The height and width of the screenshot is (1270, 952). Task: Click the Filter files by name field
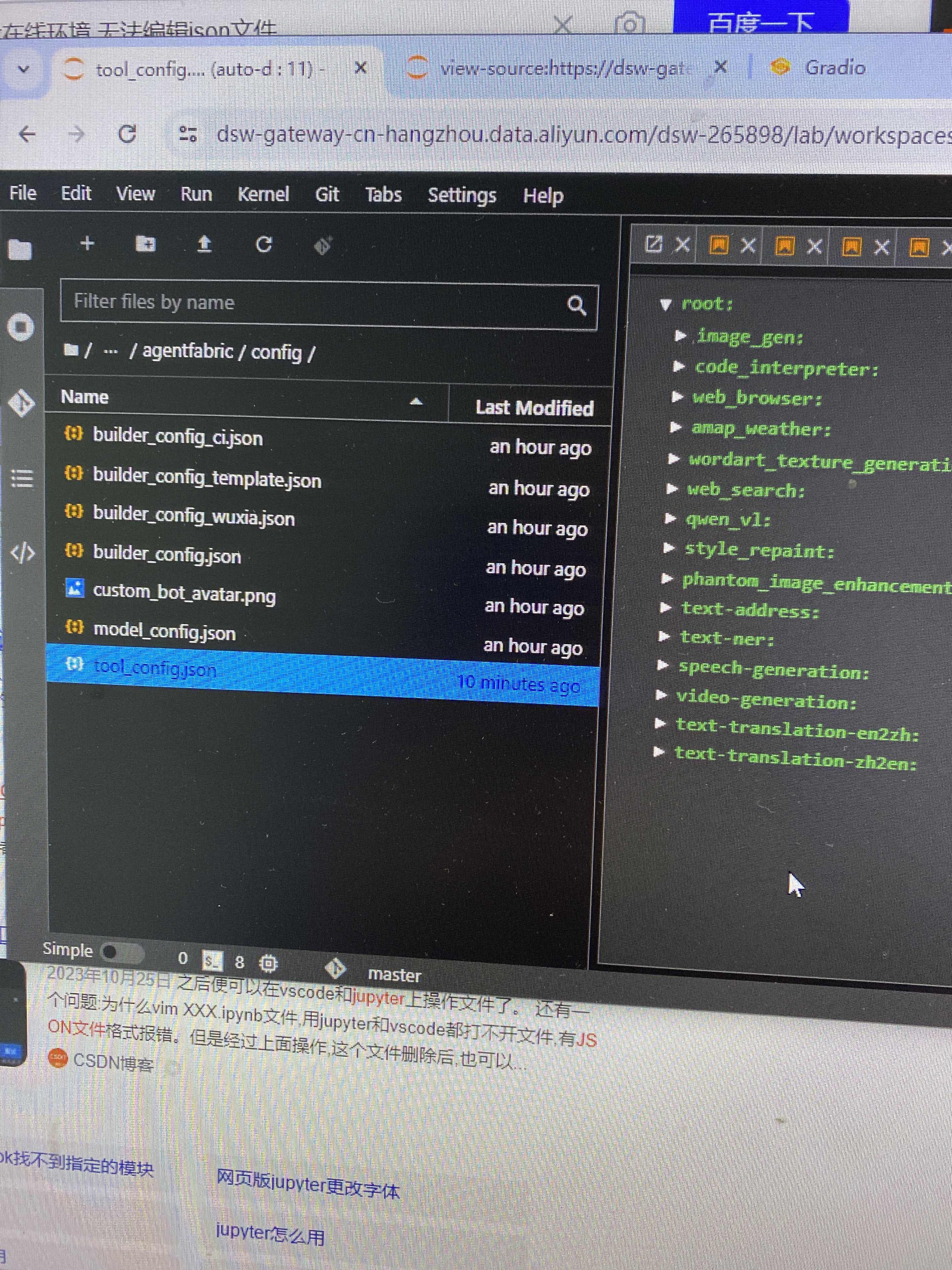328,304
